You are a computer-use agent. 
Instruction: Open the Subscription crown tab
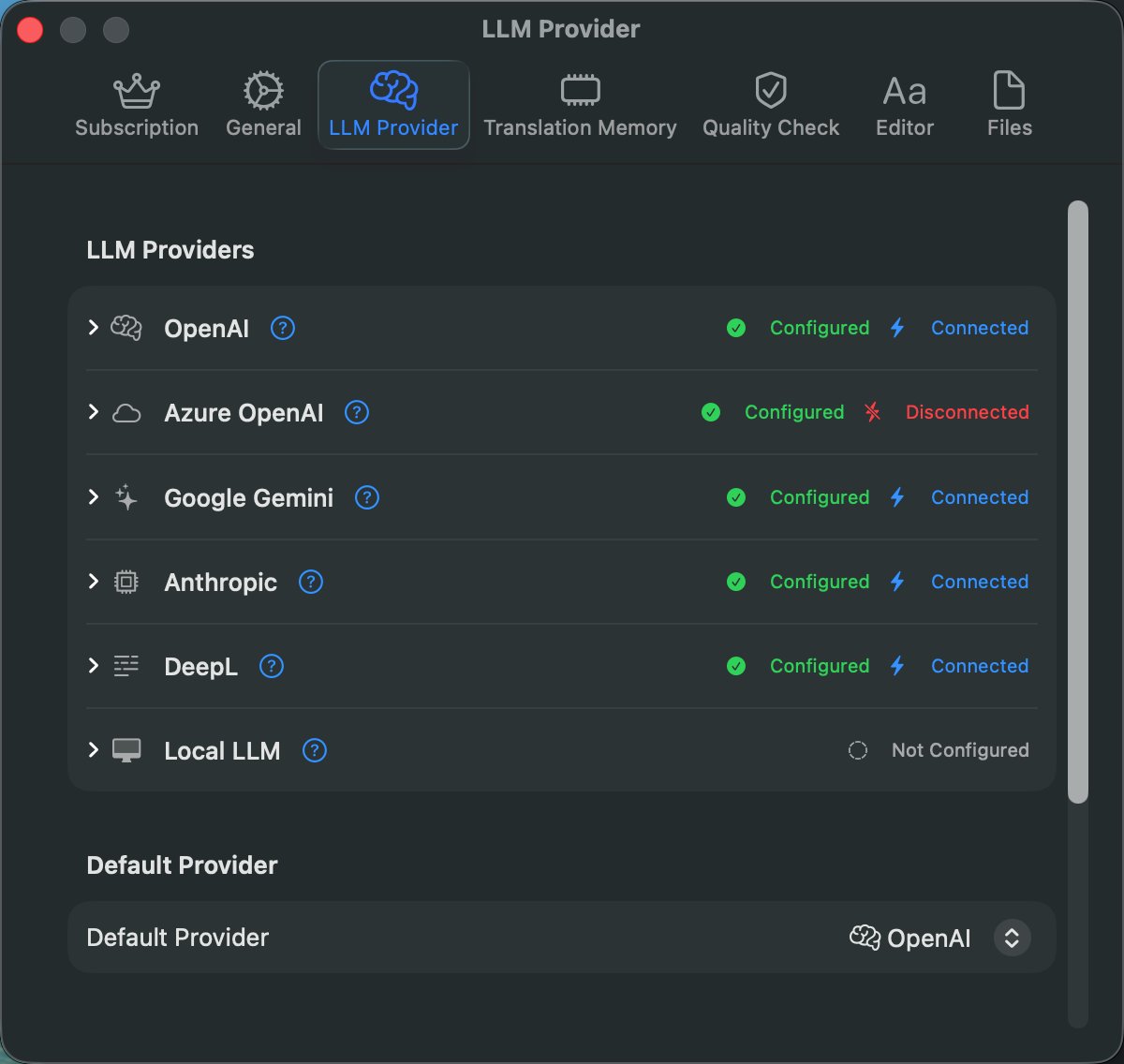click(x=137, y=105)
